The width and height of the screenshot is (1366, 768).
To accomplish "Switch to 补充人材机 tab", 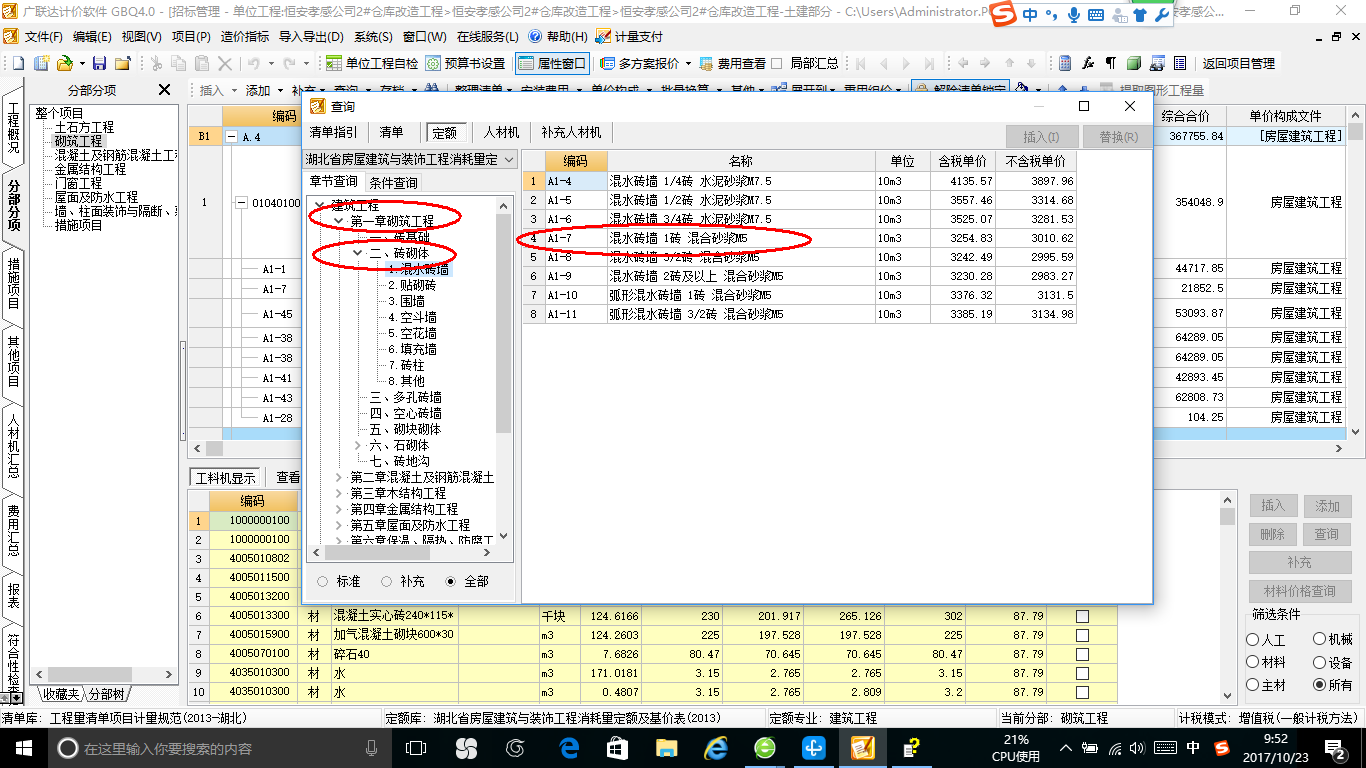I will coord(572,132).
